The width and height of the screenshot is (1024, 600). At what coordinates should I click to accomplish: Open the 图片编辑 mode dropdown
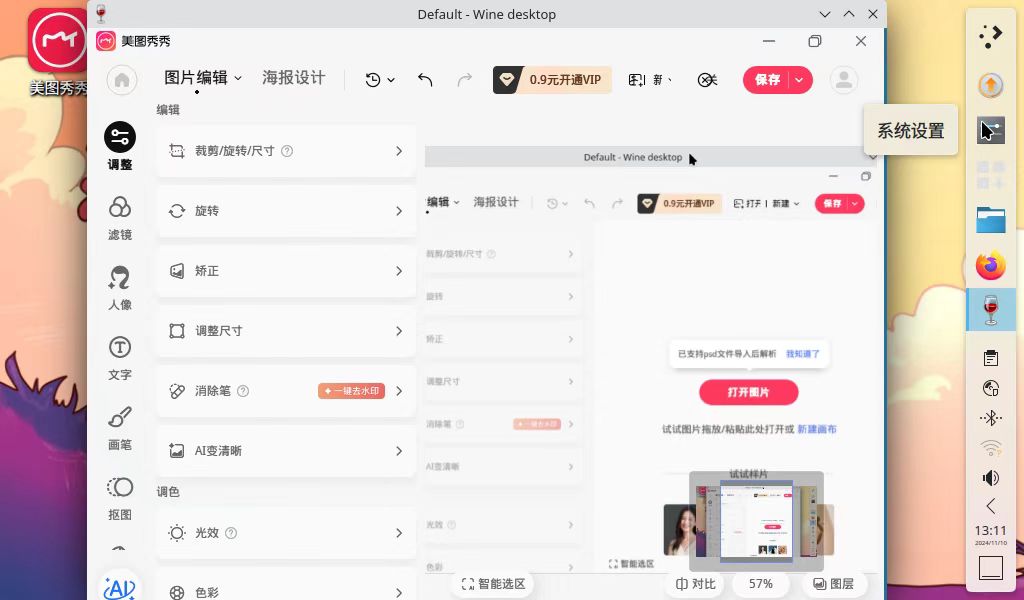coord(202,78)
